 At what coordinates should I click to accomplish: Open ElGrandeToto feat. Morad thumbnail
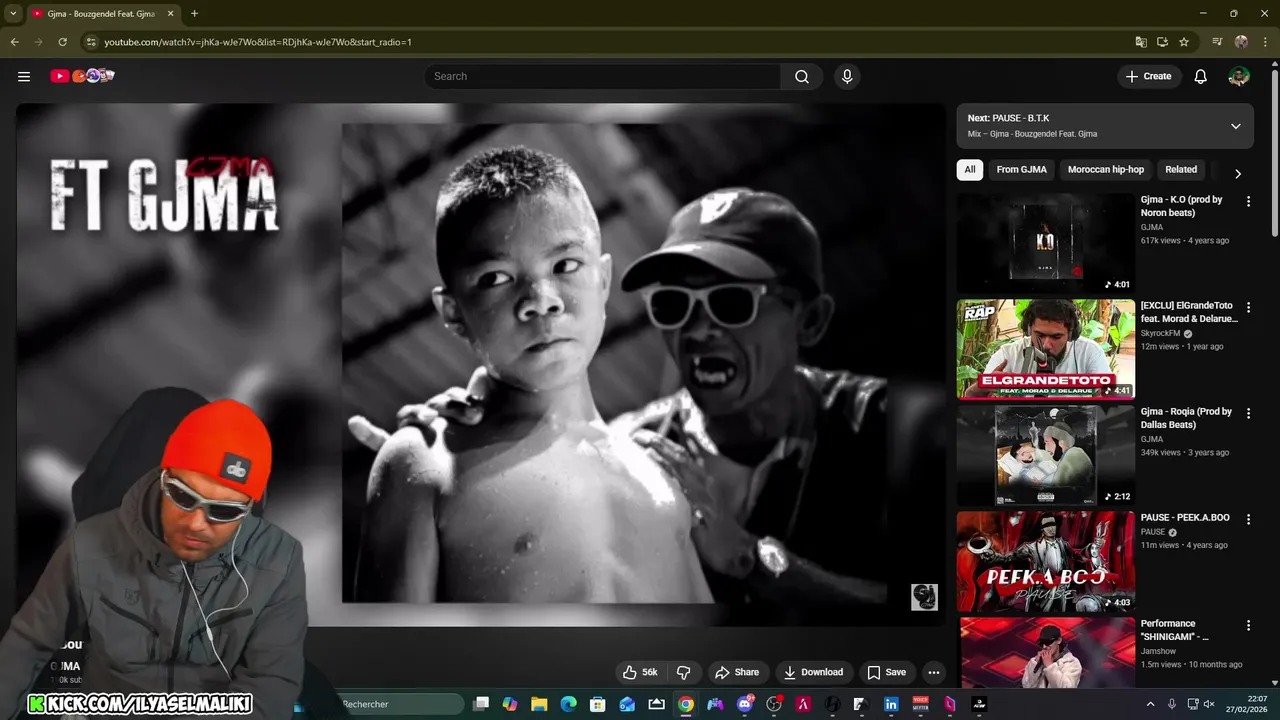[1045, 349]
